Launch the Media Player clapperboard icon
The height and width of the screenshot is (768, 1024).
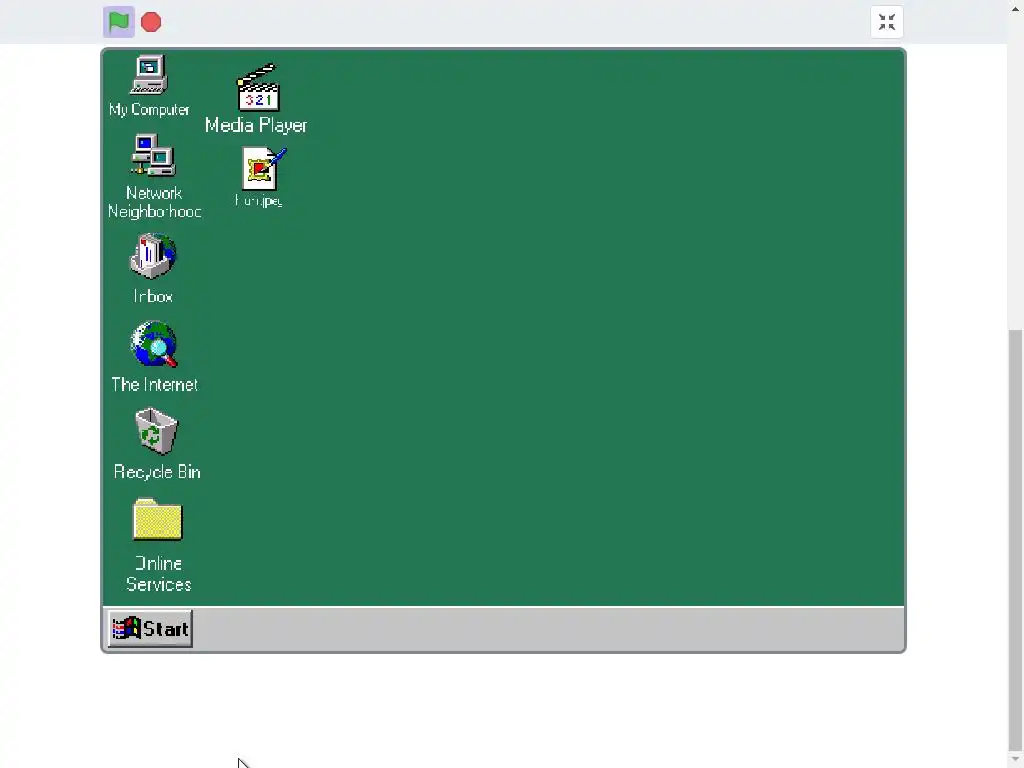[x=258, y=88]
